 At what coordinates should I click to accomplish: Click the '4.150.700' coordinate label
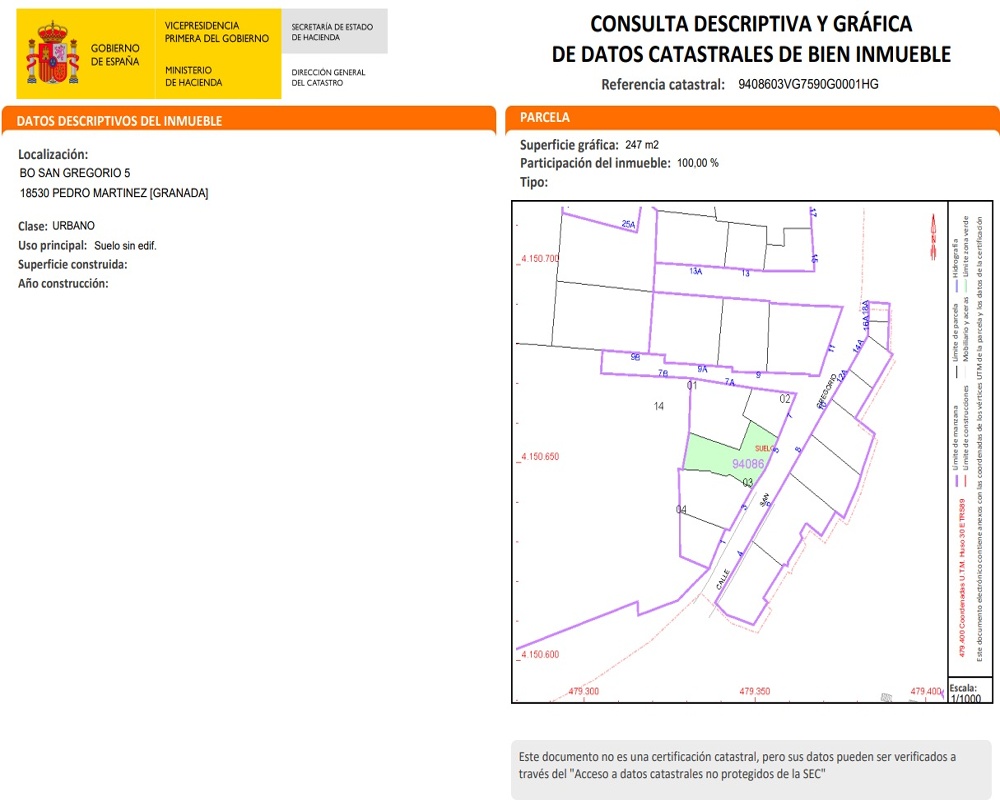point(540,258)
